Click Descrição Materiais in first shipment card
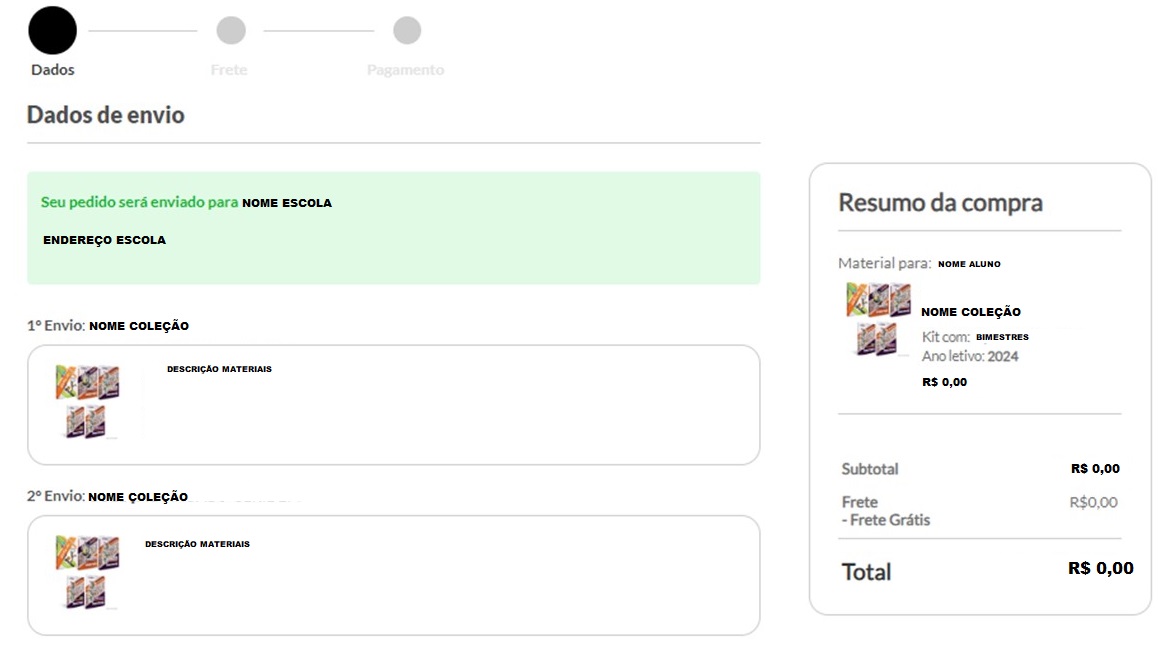The width and height of the screenshot is (1173, 653). [219, 369]
